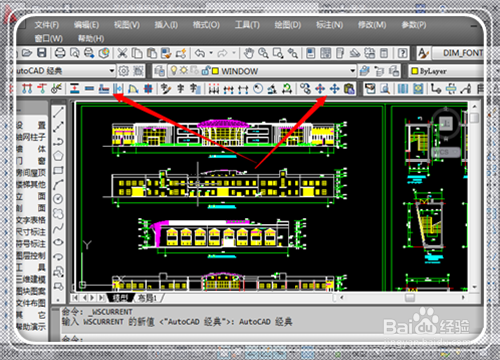Click the yellow color swatch of WINDOW layer
This screenshot has height=360, width=500.
click(x=215, y=71)
